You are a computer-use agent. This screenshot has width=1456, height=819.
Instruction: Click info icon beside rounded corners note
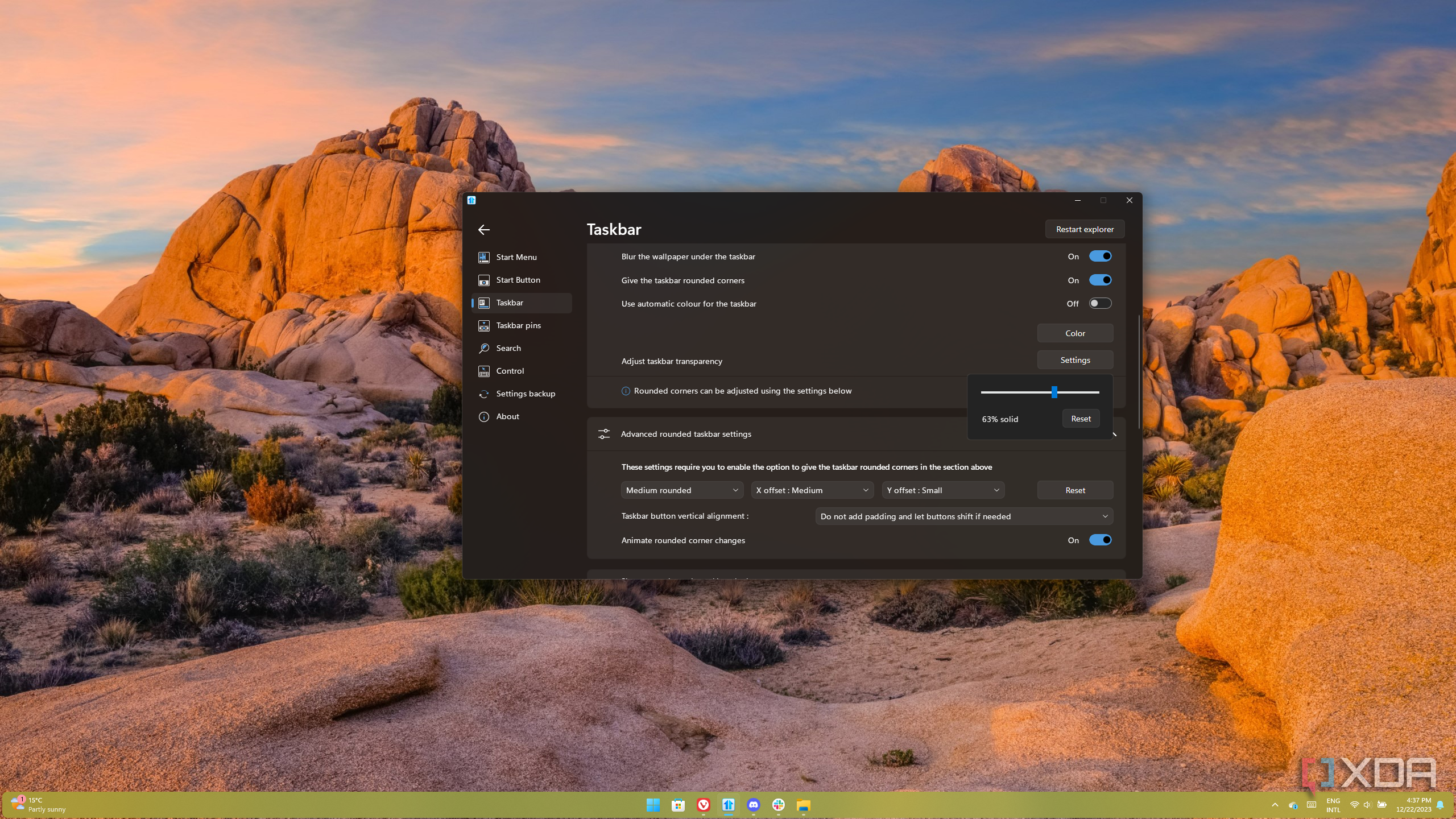click(626, 391)
